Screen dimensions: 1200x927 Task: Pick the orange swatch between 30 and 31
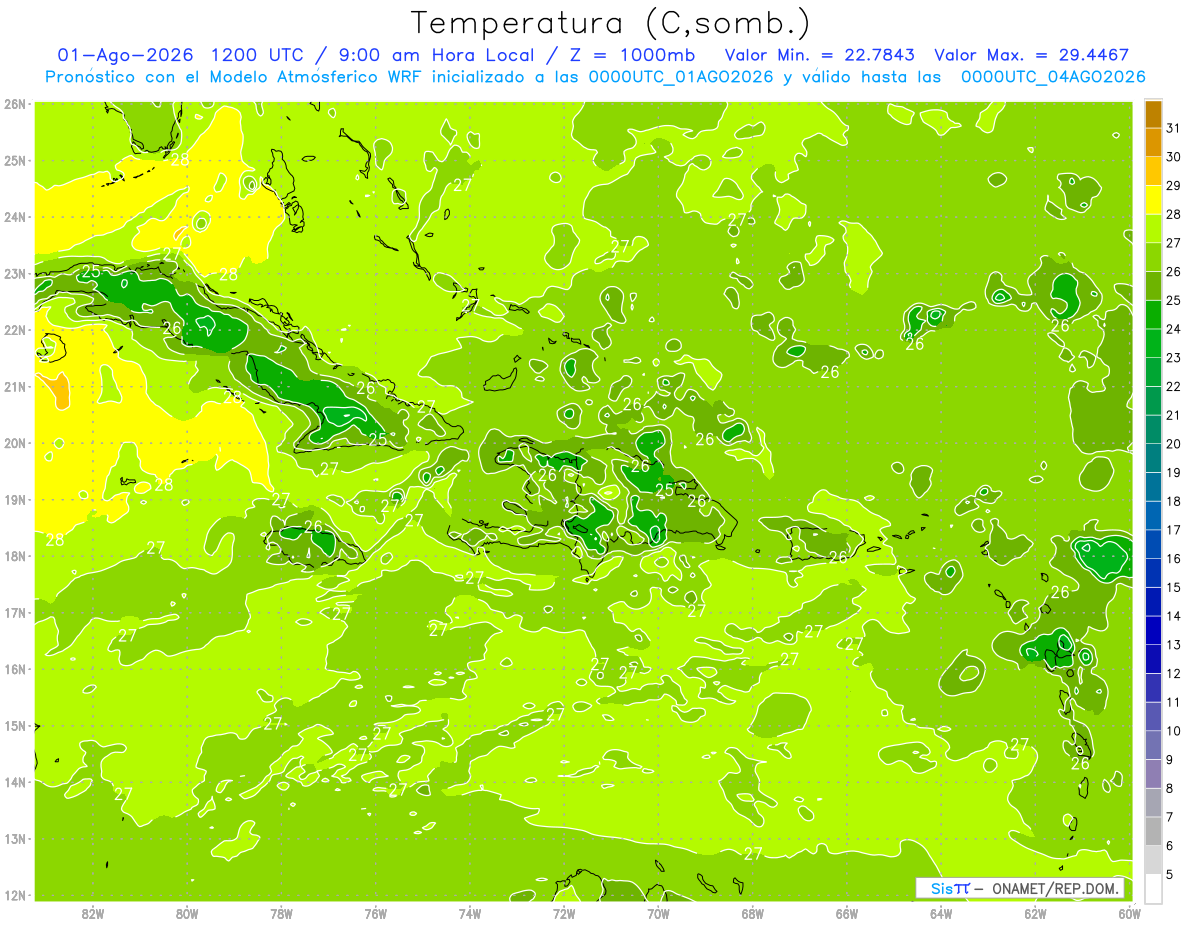1153,143
